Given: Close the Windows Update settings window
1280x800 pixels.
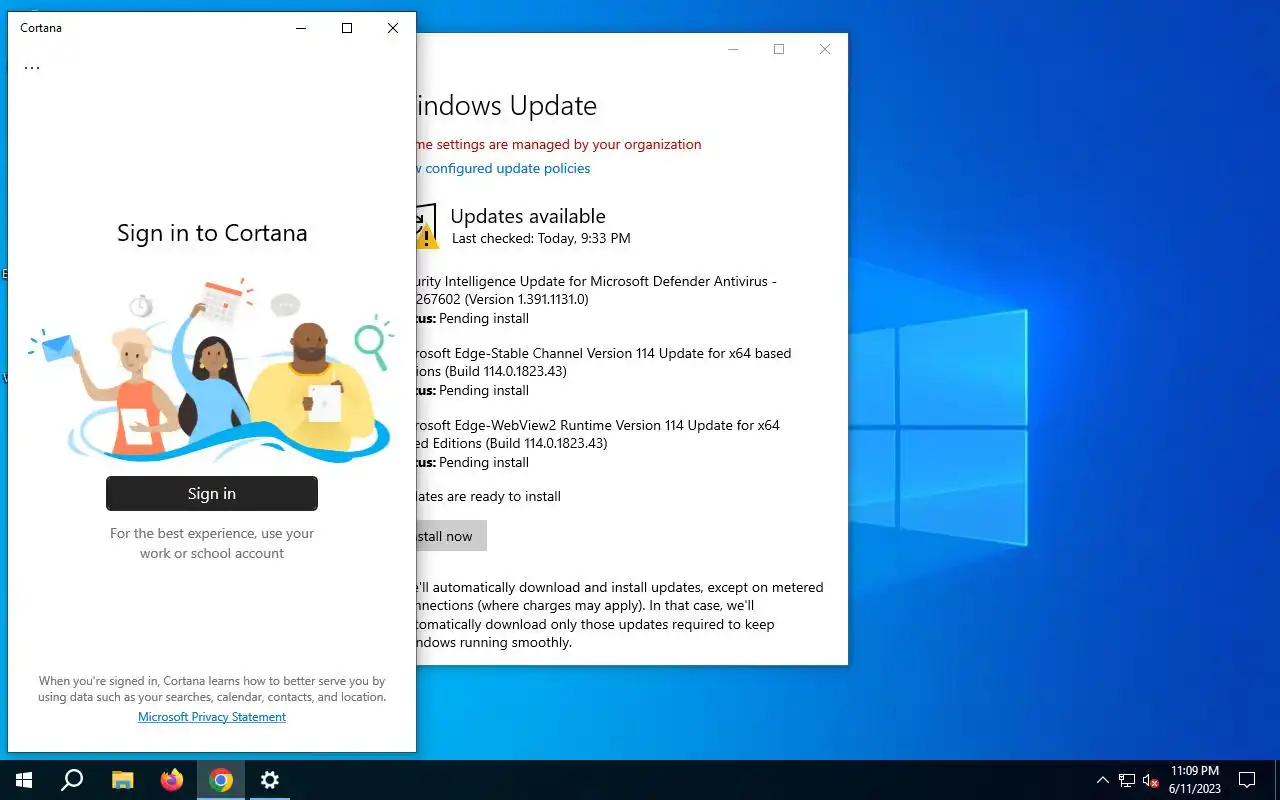Looking at the screenshot, I should point(825,49).
